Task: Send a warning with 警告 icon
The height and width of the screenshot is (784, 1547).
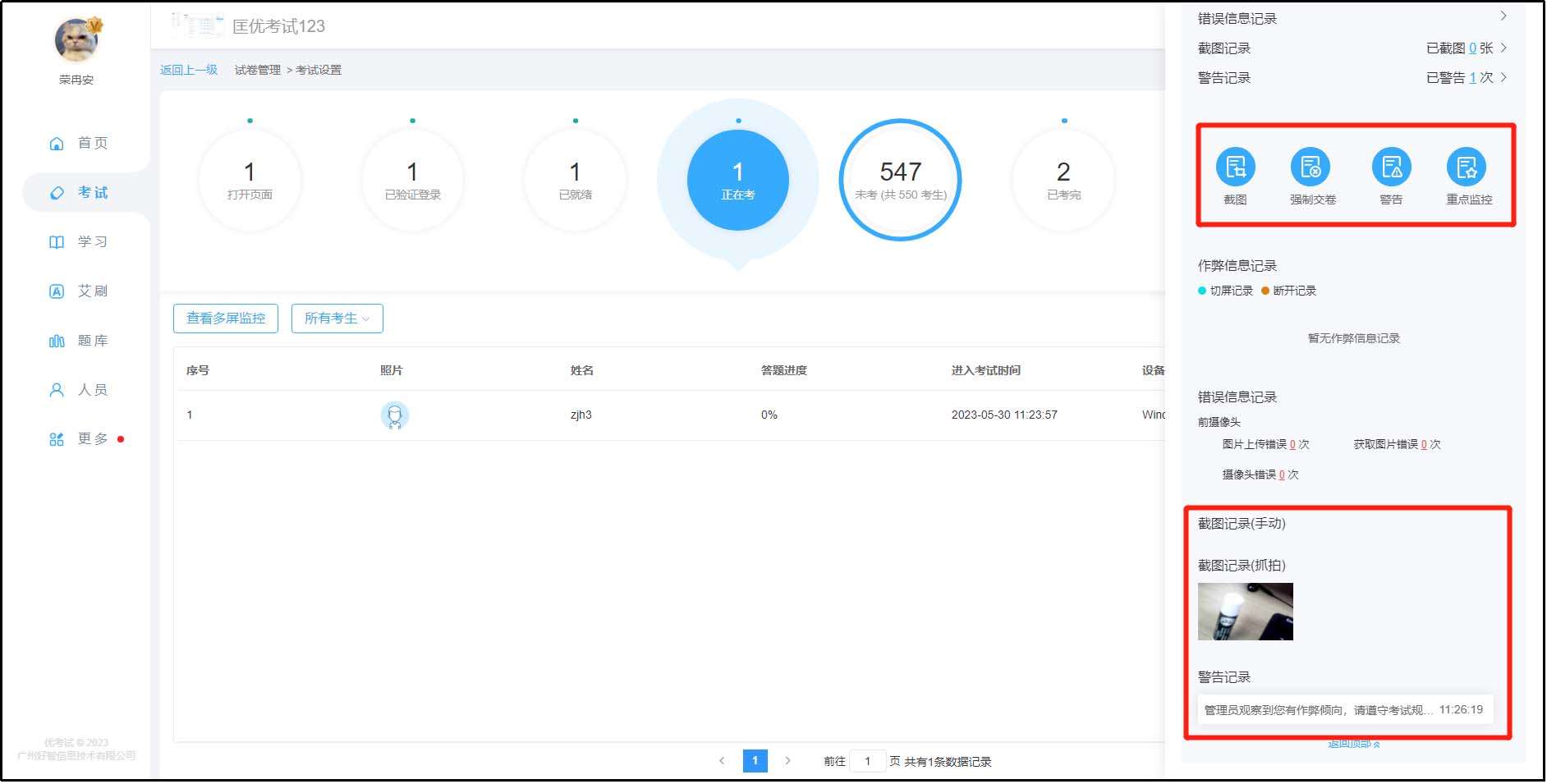Action: pyautogui.click(x=1391, y=168)
